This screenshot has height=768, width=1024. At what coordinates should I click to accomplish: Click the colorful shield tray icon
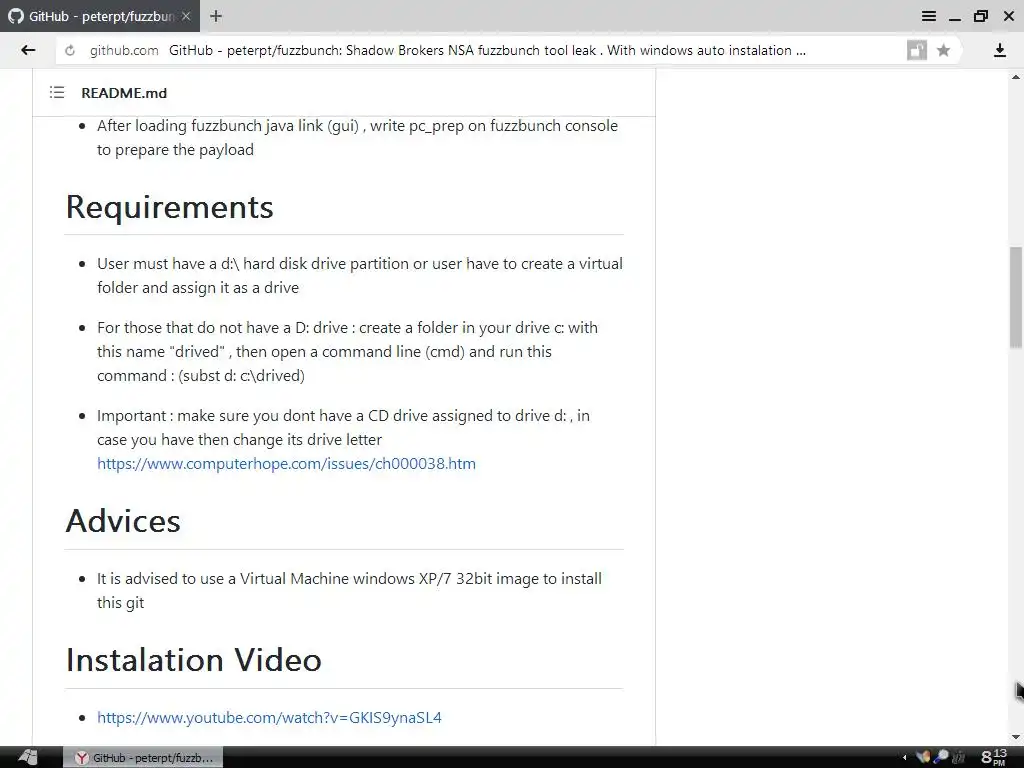[x=923, y=757]
